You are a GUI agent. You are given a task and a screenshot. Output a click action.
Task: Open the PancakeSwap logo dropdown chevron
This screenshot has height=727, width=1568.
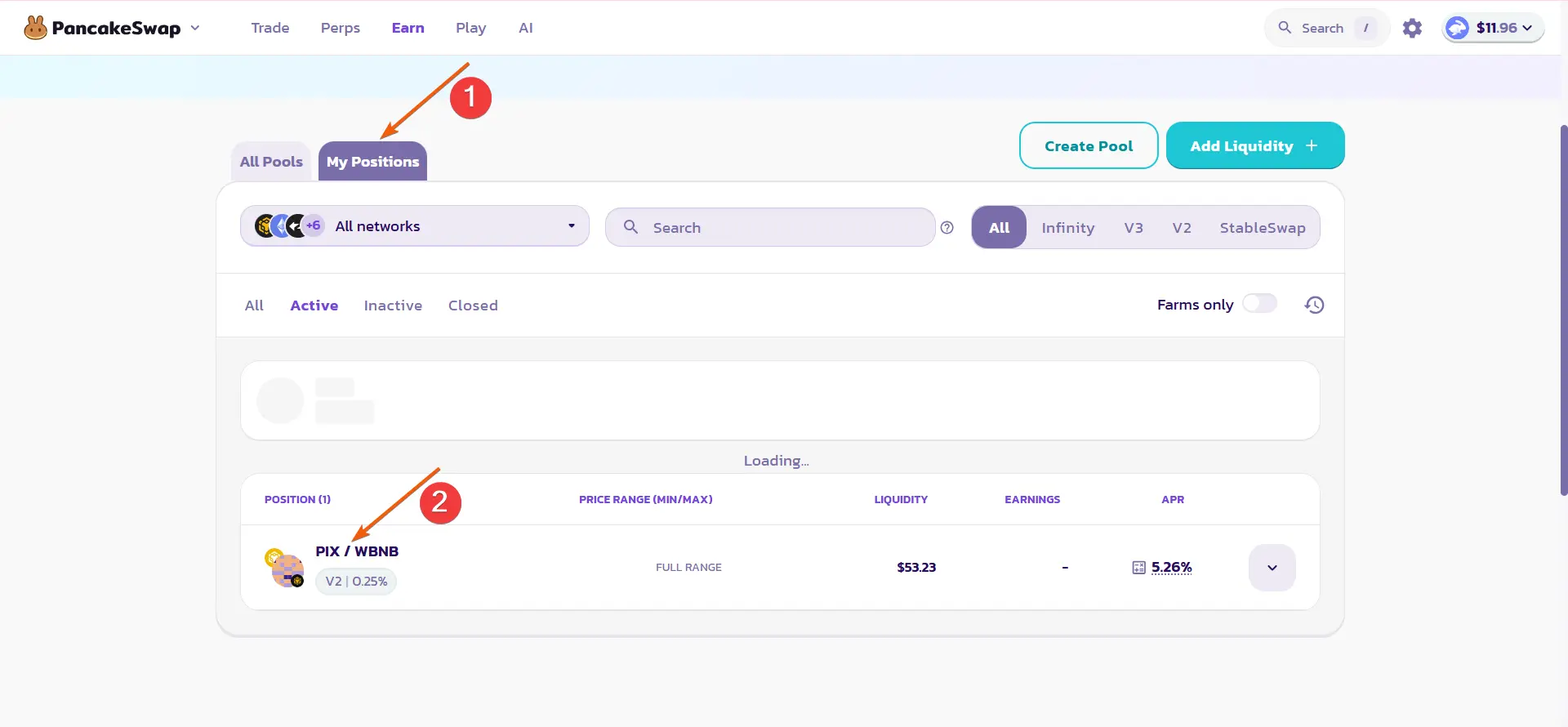click(195, 28)
